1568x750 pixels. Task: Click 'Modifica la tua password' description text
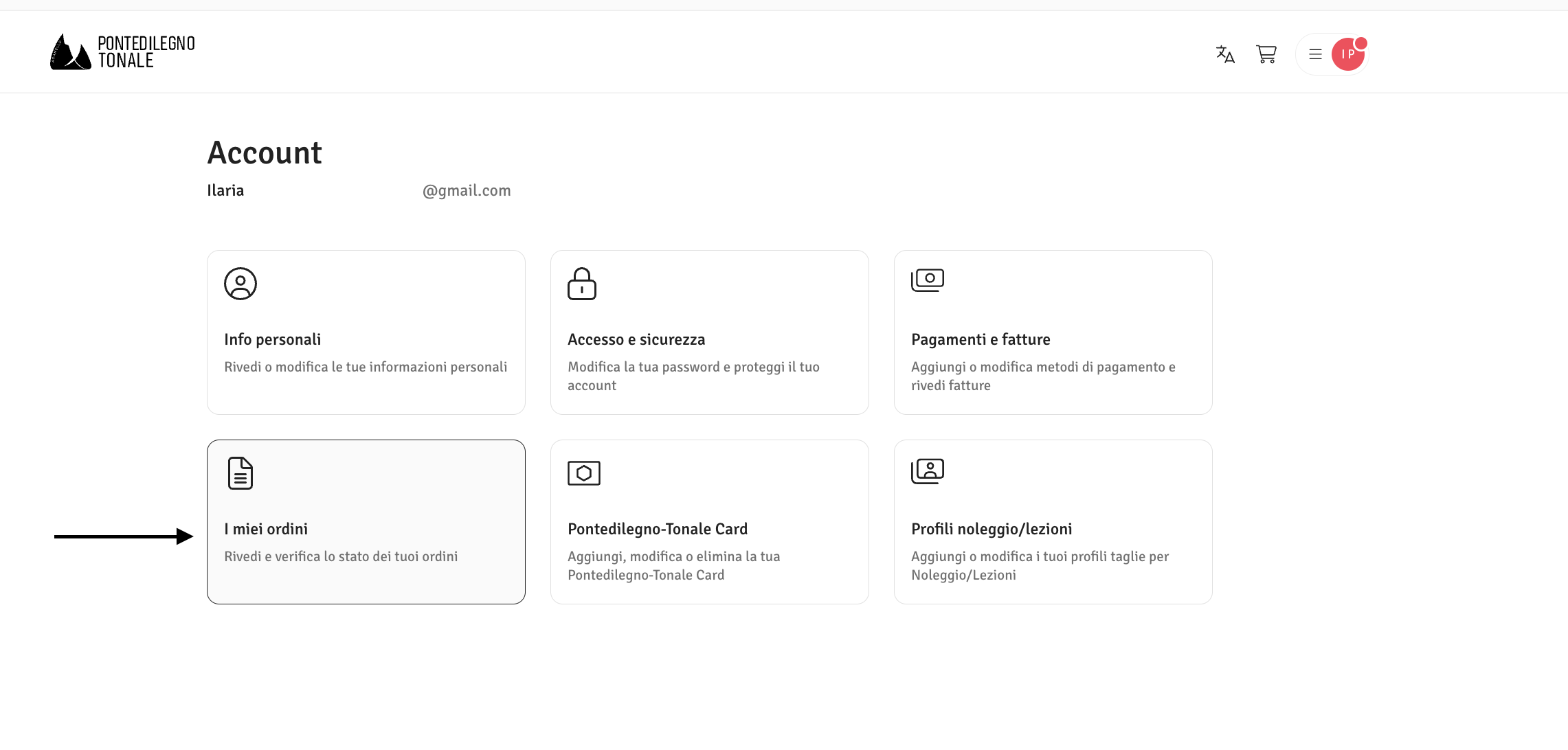click(693, 376)
